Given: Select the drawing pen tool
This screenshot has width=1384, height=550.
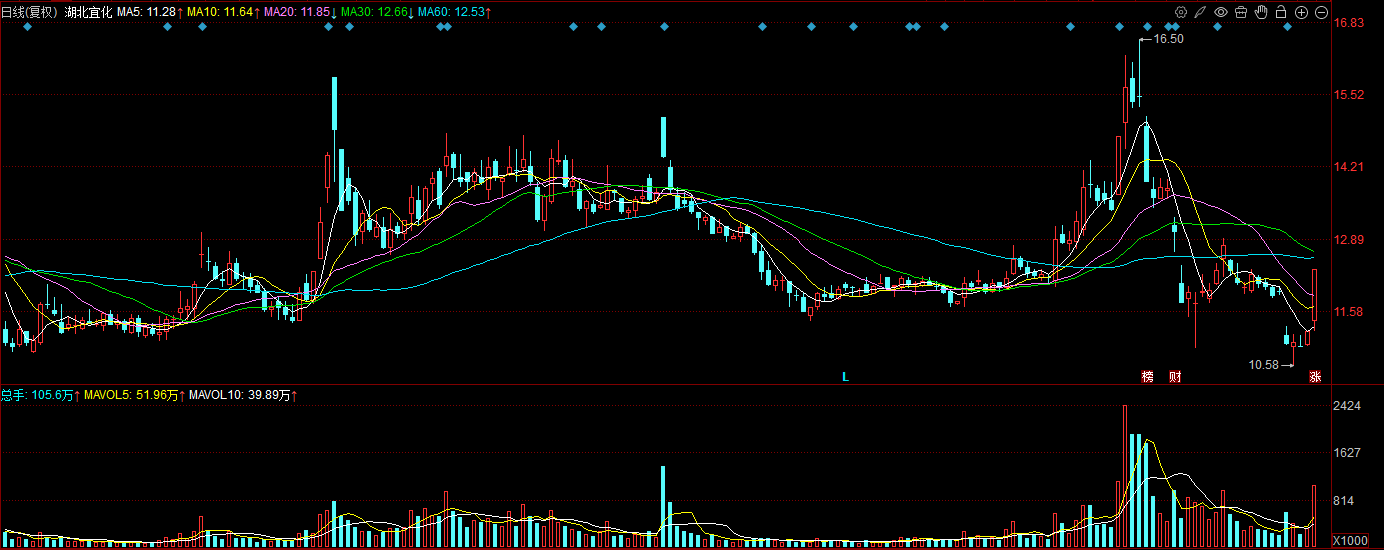Looking at the screenshot, I should click(1201, 12).
